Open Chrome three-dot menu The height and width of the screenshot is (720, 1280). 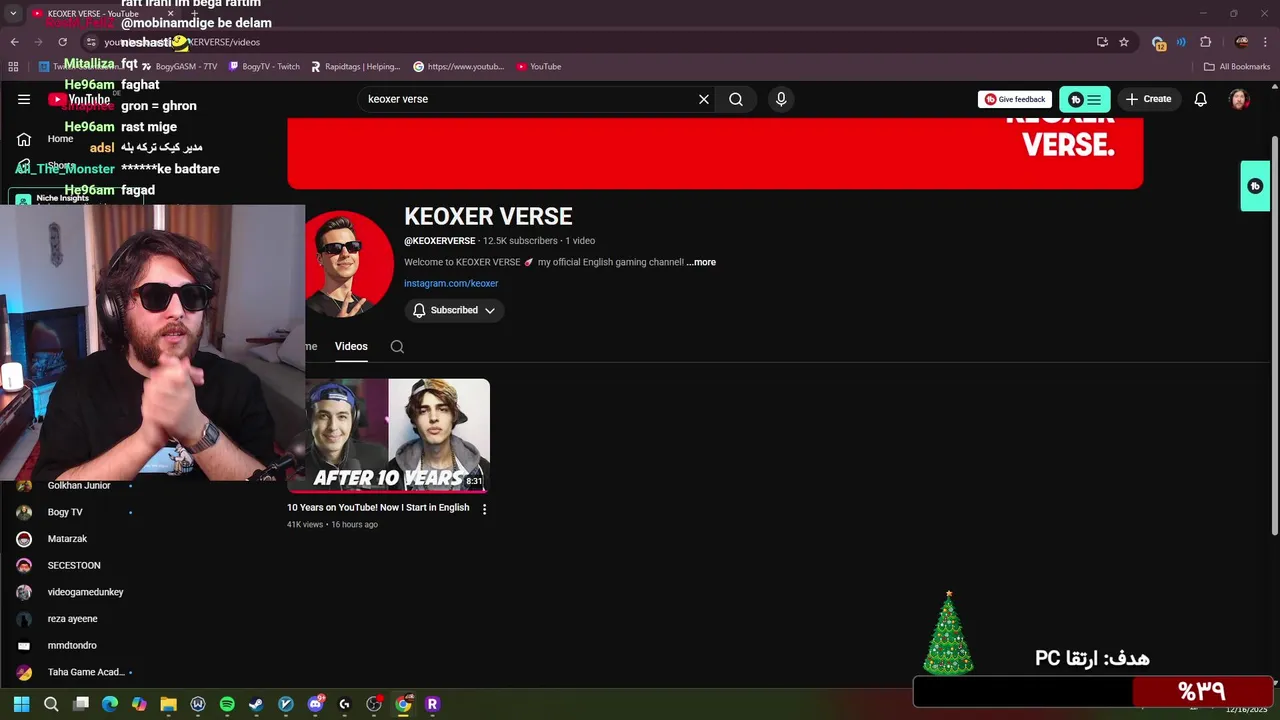click(1266, 42)
